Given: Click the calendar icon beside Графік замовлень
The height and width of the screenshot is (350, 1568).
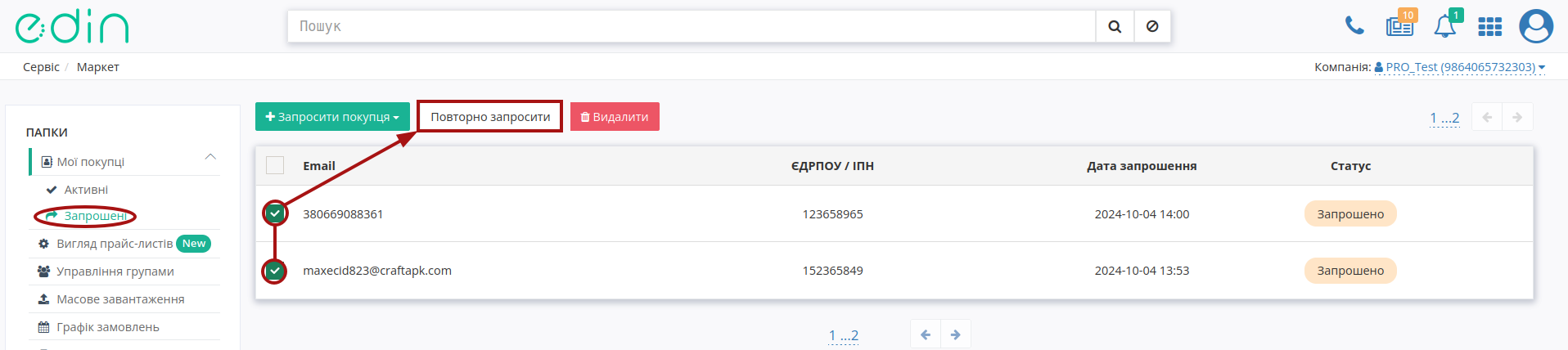Looking at the screenshot, I should [x=44, y=327].
